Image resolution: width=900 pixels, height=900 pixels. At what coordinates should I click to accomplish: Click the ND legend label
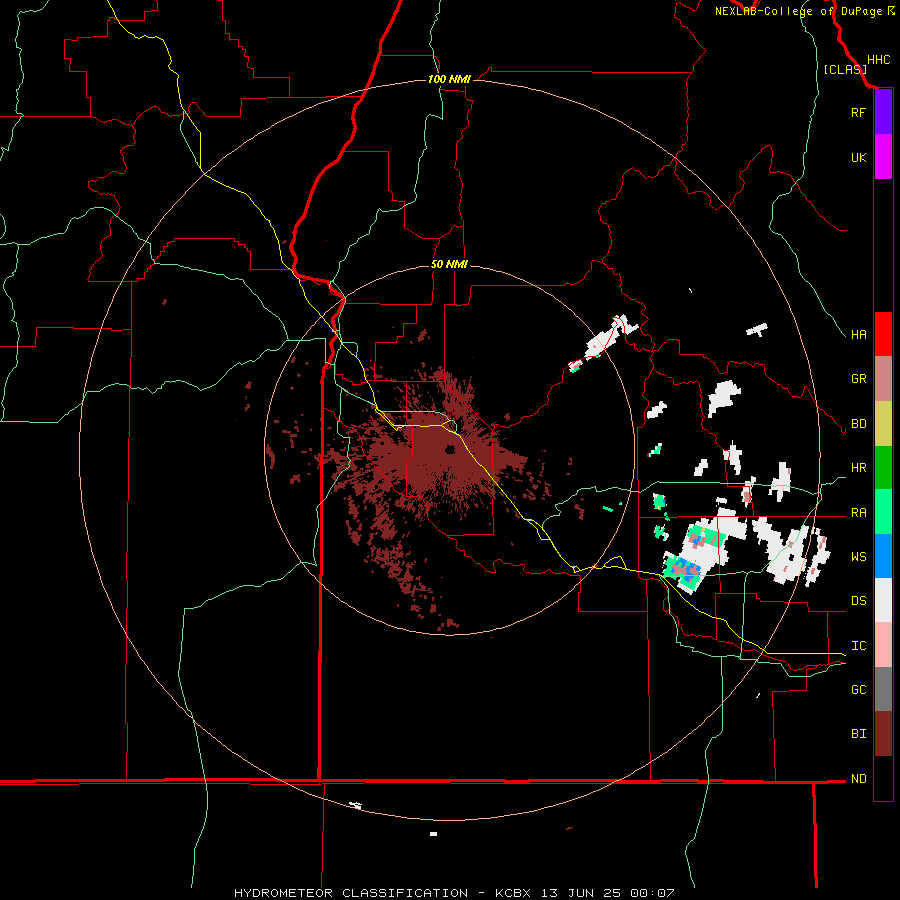(858, 779)
